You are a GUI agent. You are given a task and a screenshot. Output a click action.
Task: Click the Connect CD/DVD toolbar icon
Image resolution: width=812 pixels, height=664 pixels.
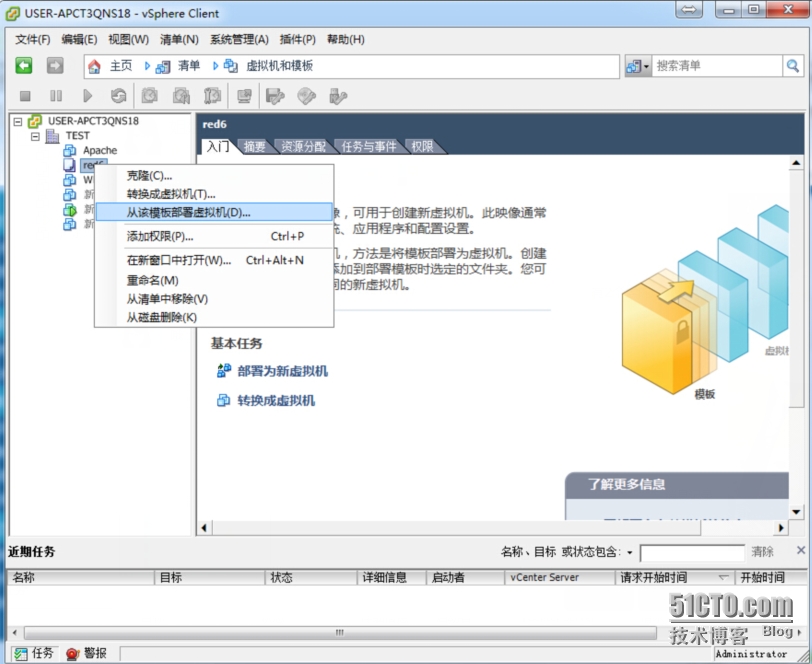pos(307,96)
